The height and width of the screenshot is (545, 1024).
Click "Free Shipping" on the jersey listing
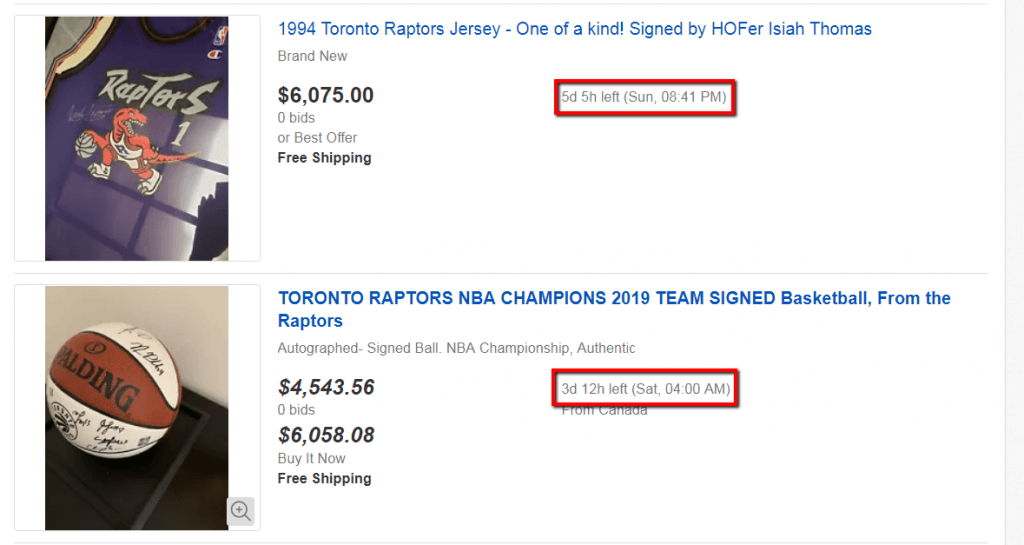[x=324, y=158]
